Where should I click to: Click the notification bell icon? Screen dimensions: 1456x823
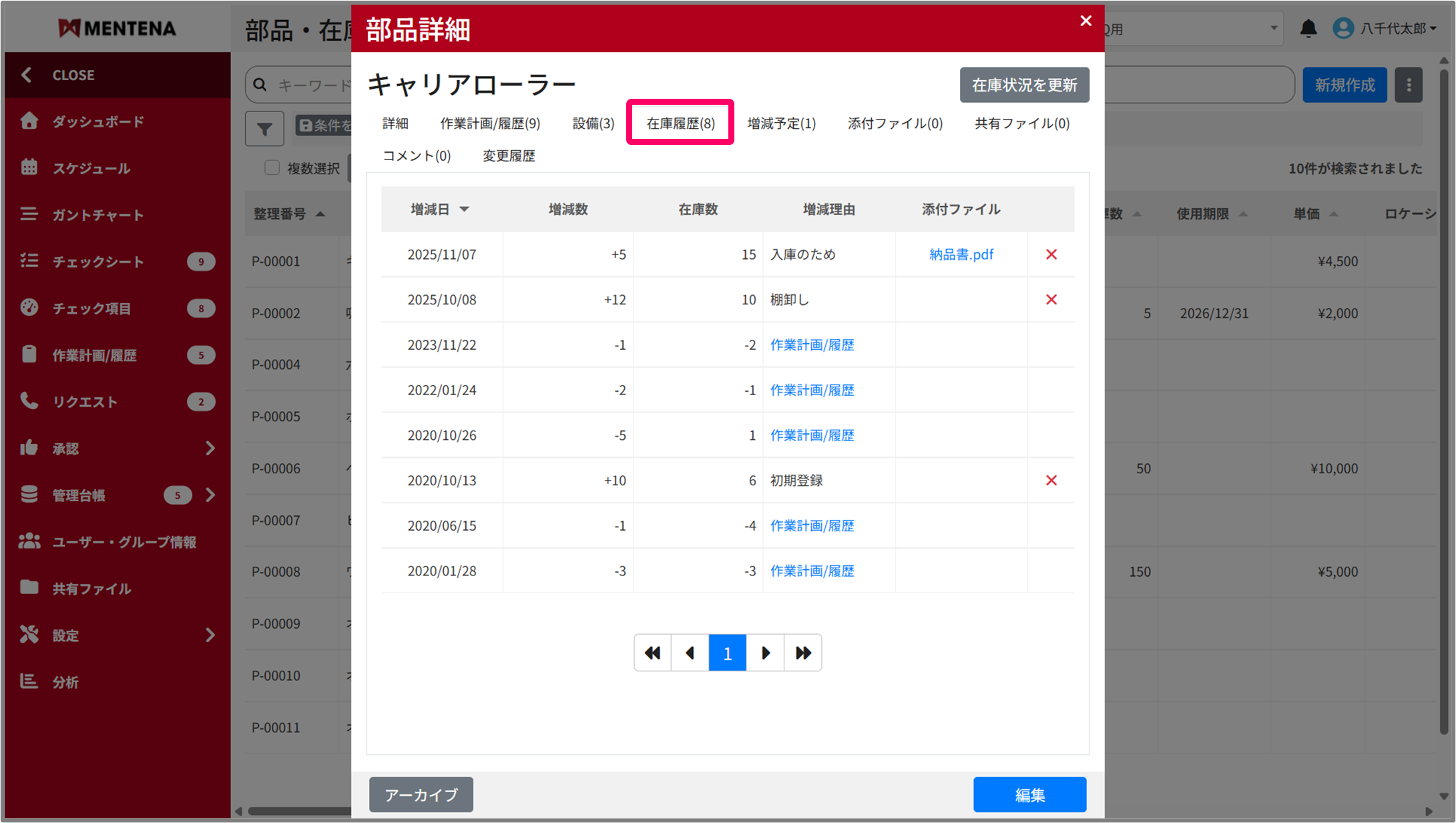(1308, 29)
